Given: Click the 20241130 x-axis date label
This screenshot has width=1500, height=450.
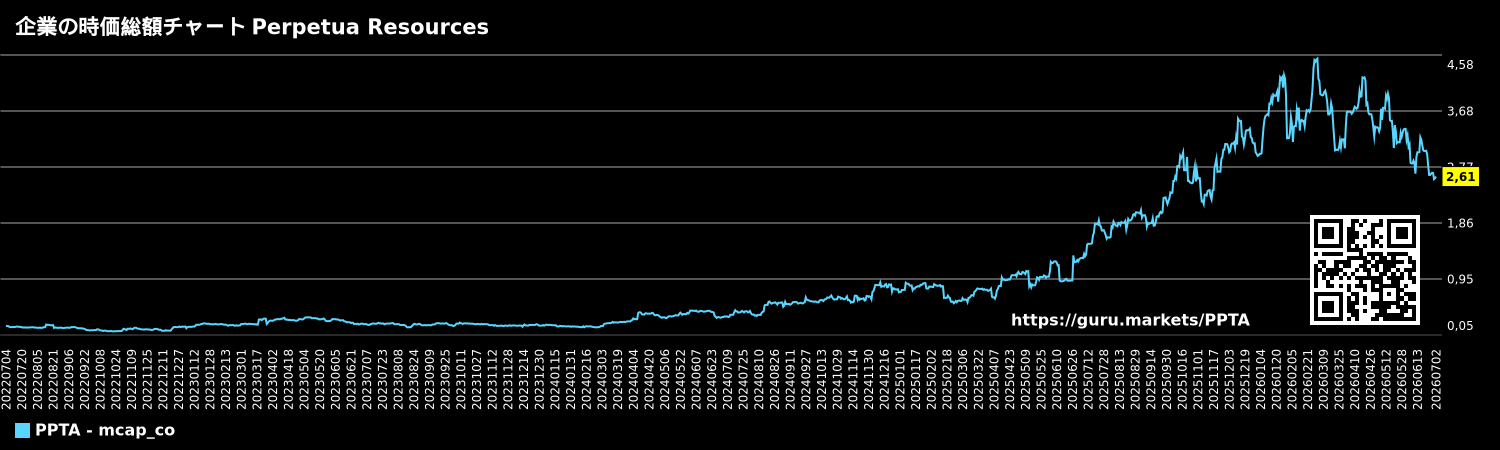Looking at the screenshot, I should tap(869, 378).
